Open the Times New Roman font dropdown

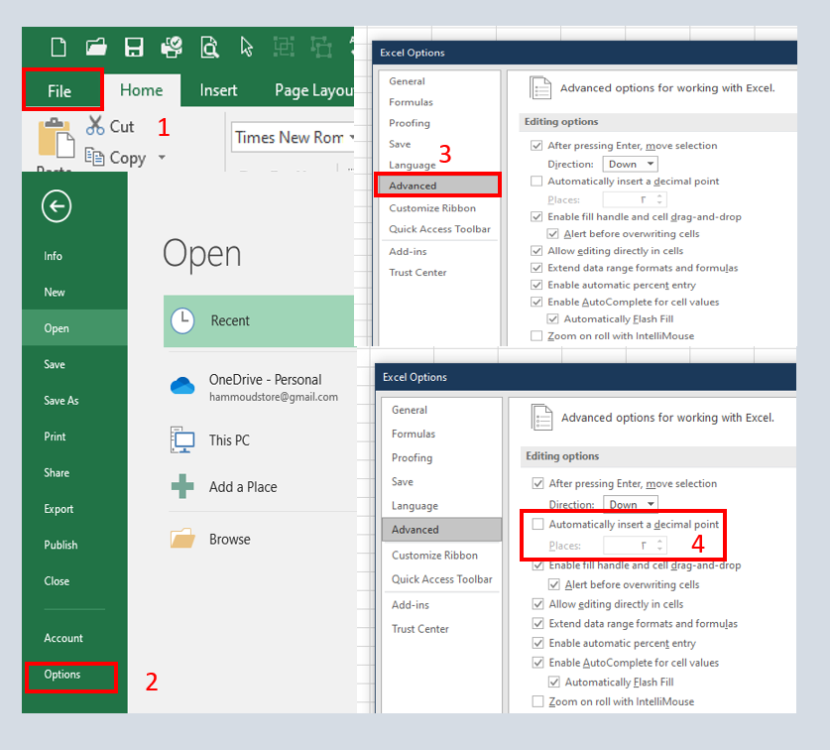(x=351, y=138)
